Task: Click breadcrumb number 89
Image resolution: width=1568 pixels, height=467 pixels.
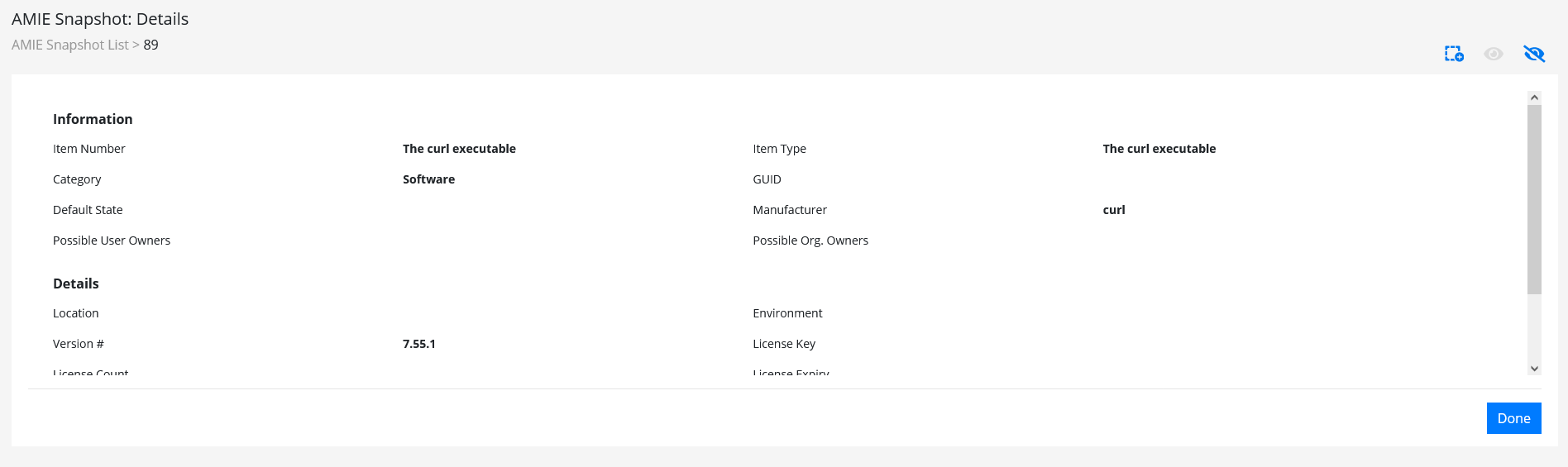Action: click(151, 45)
